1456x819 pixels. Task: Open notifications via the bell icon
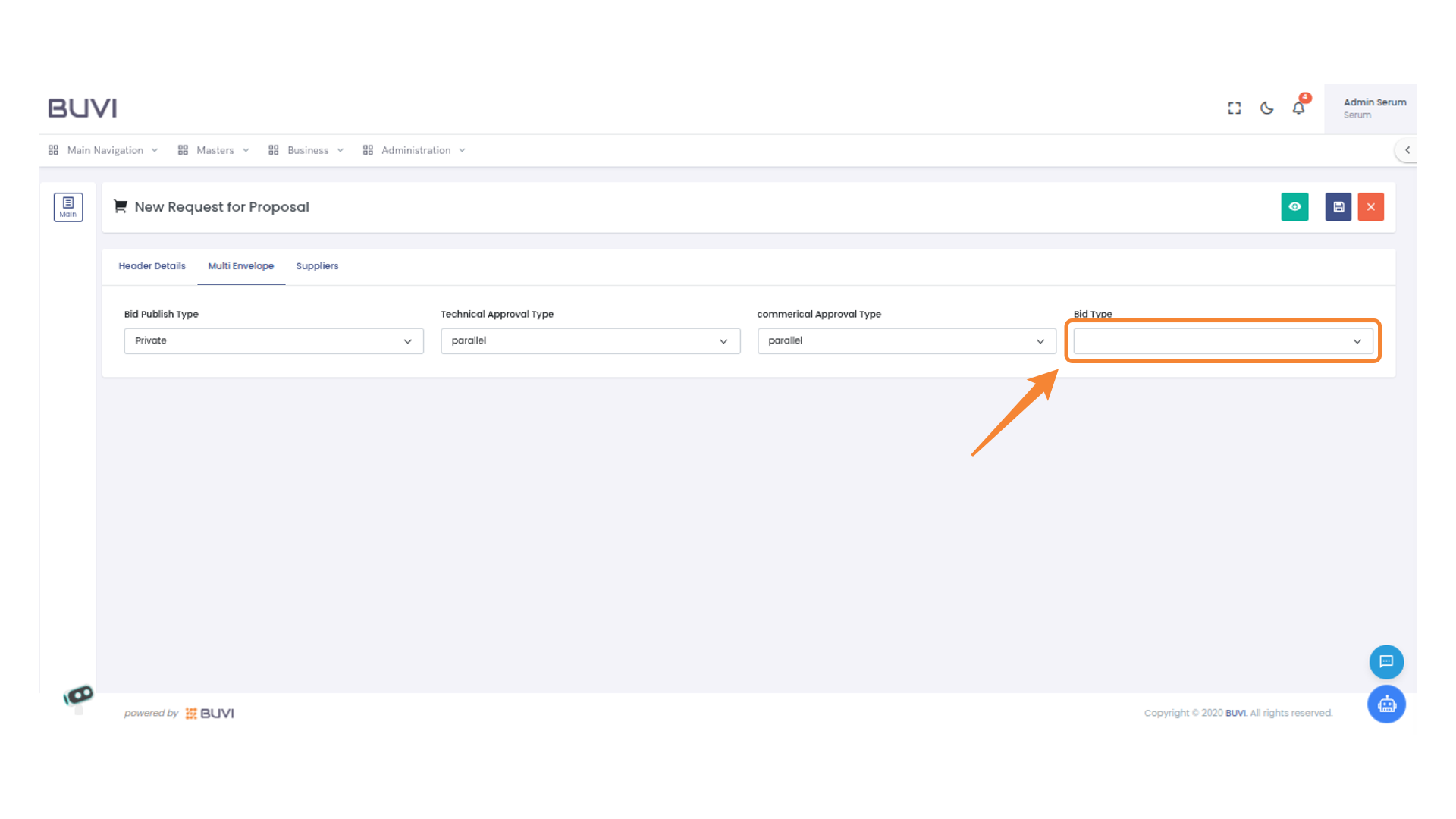pos(1298,108)
